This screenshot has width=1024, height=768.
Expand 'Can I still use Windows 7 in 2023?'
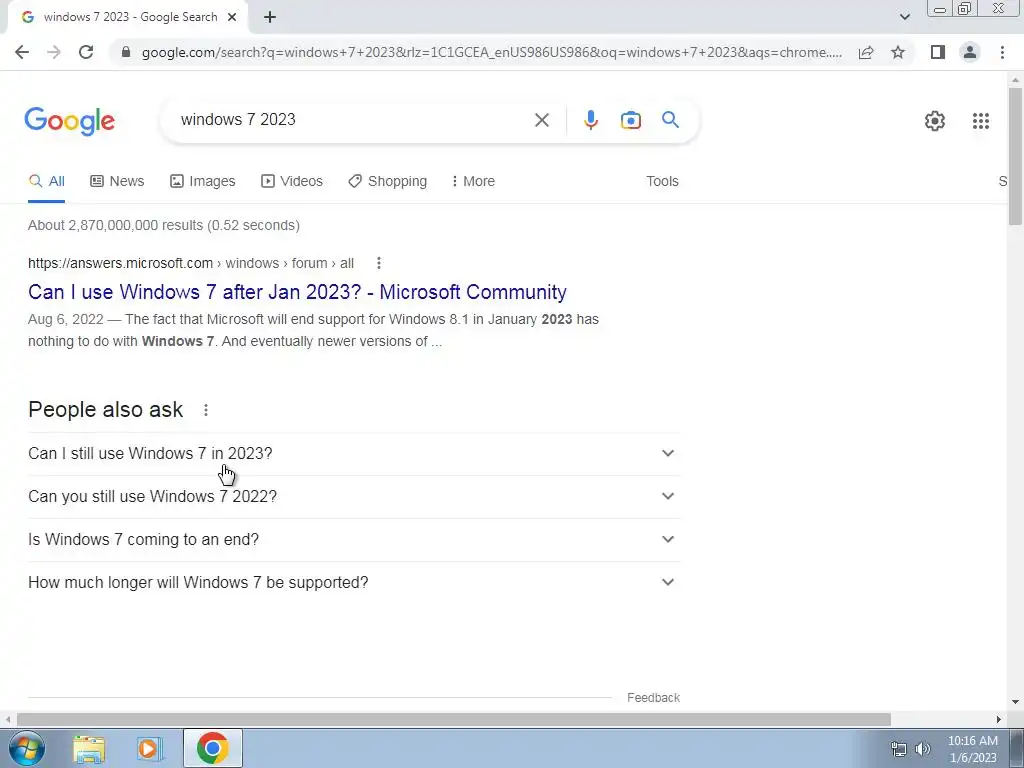click(x=354, y=454)
